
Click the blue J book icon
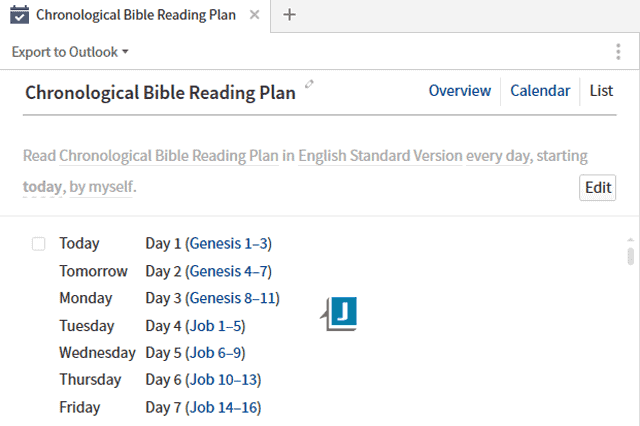(x=341, y=313)
